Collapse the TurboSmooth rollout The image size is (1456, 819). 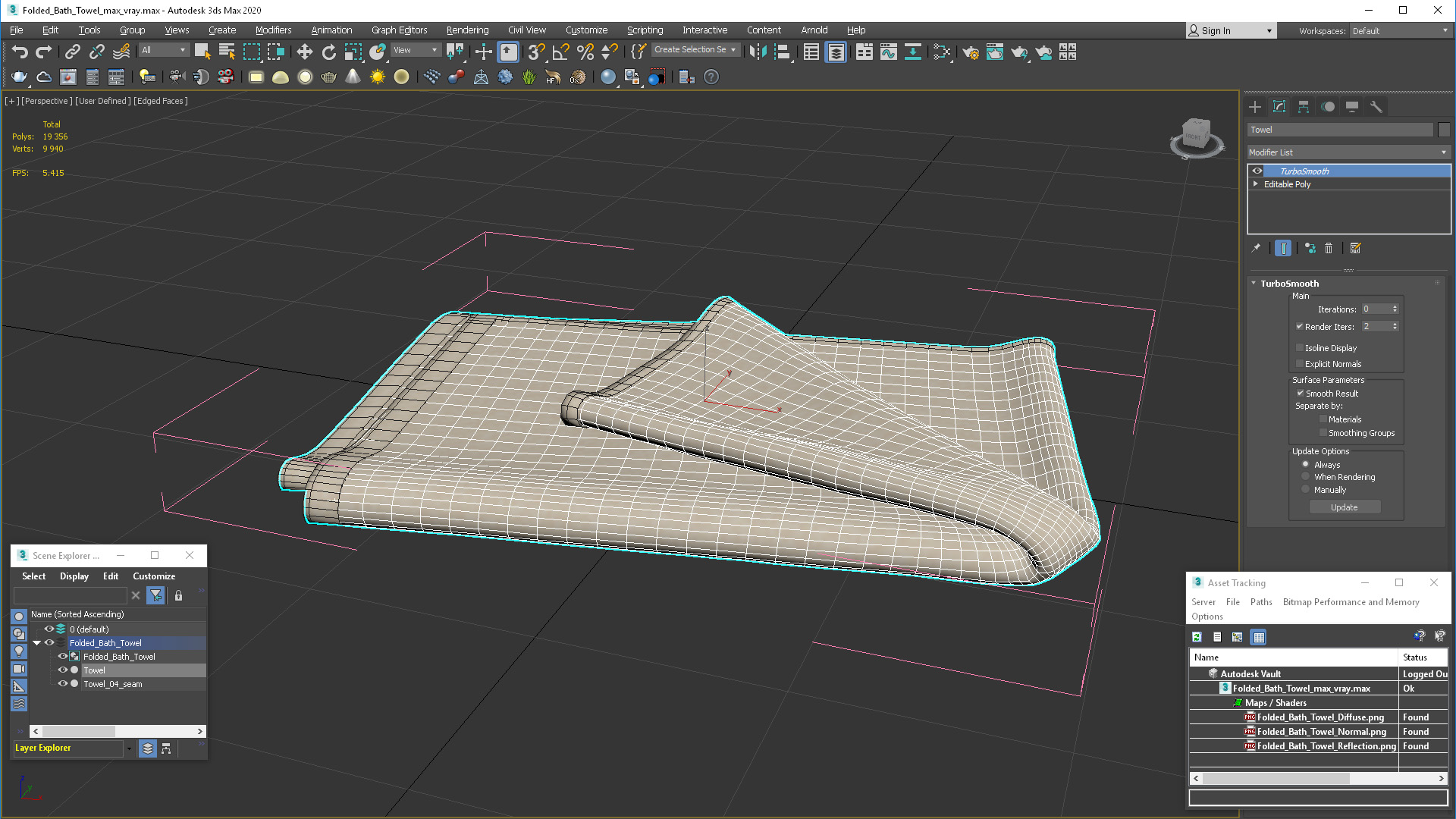pyautogui.click(x=1254, y=284)
